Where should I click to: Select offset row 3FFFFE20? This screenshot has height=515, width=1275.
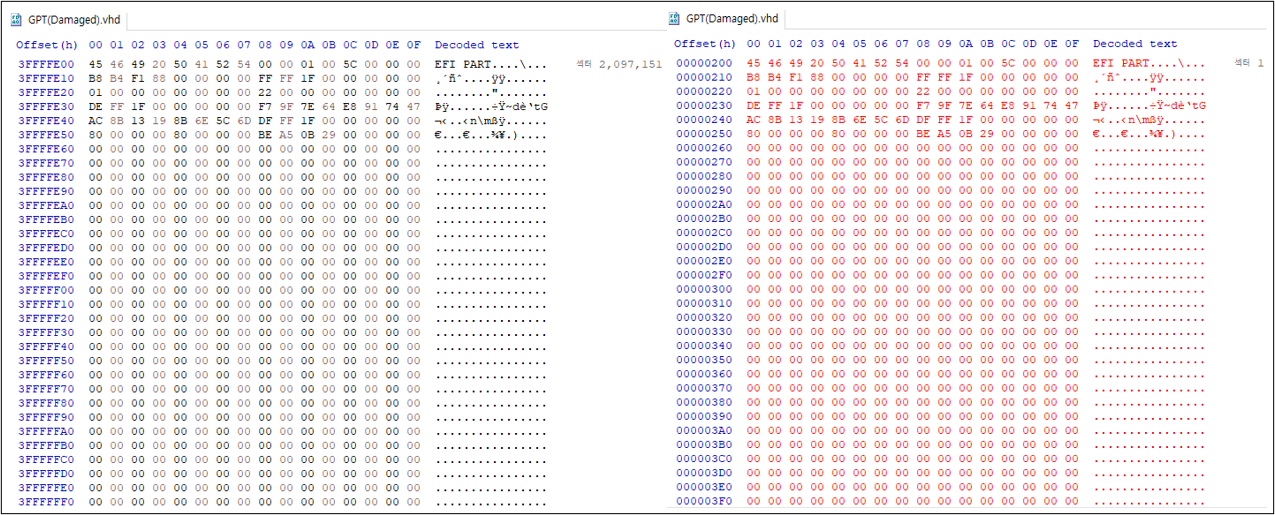click(283, 91)
